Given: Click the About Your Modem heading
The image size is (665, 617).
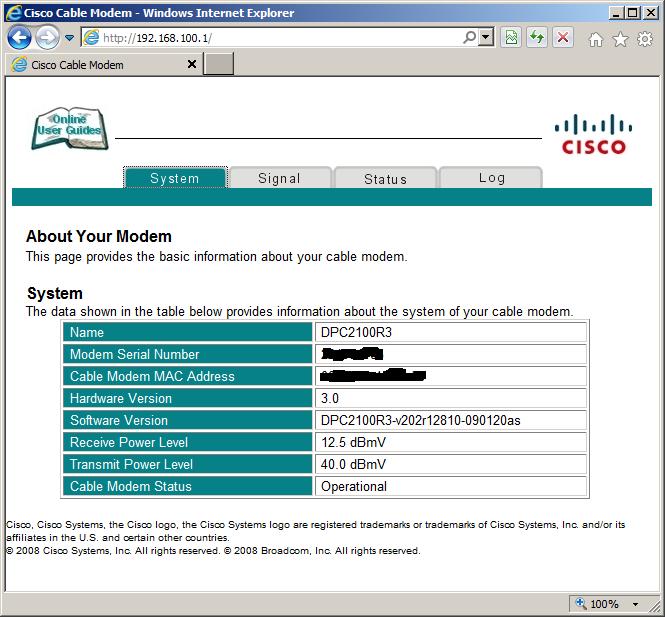Looking at the screenshot, I should [x=99, y=236].
